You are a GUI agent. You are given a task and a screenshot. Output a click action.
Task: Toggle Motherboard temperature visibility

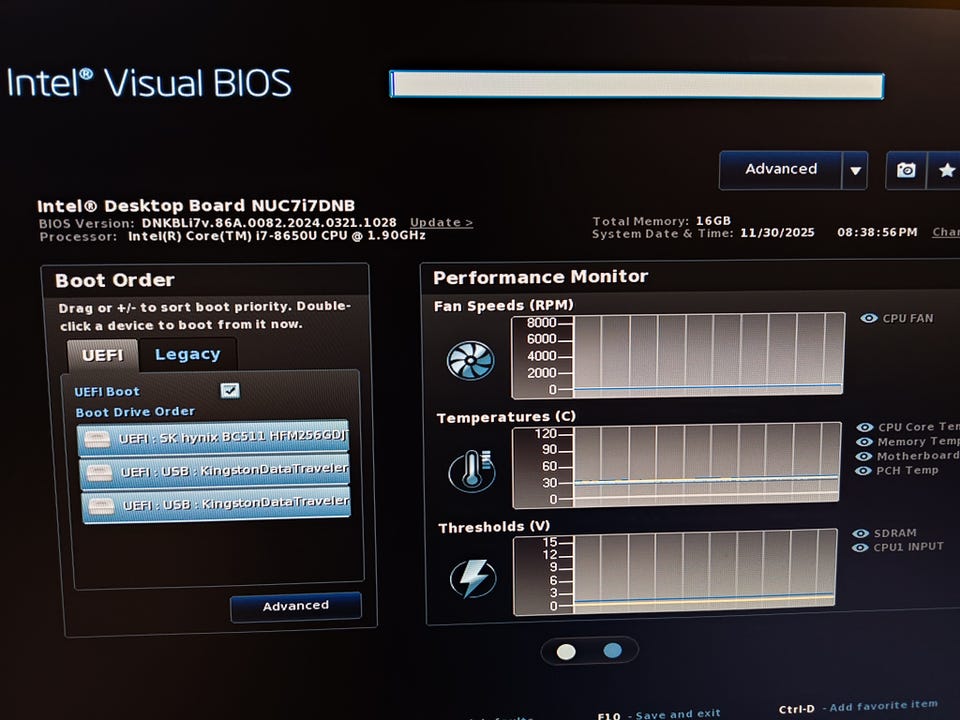(x=863, y=456)
